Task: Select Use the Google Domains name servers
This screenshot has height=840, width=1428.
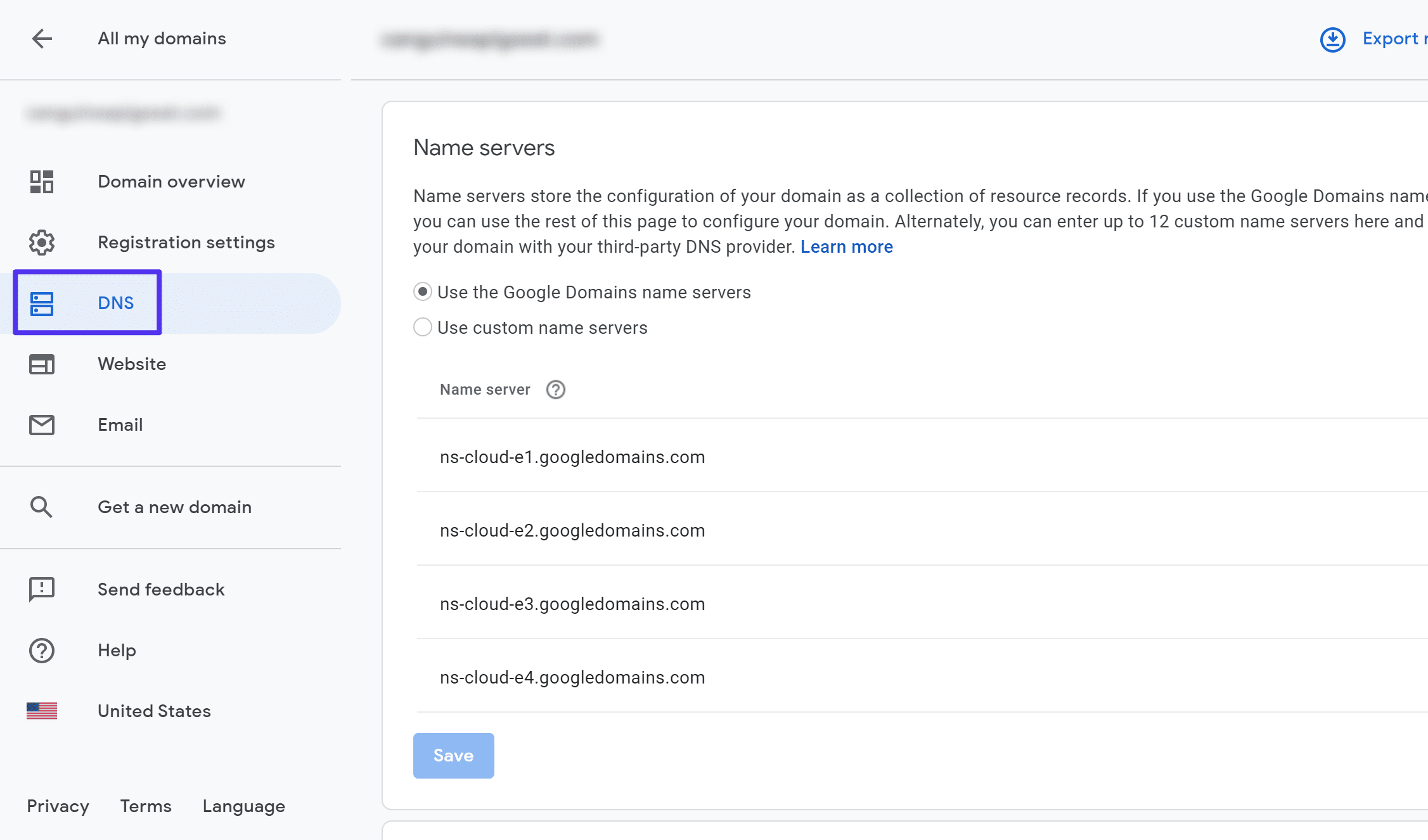Action: tap(422, 291)
